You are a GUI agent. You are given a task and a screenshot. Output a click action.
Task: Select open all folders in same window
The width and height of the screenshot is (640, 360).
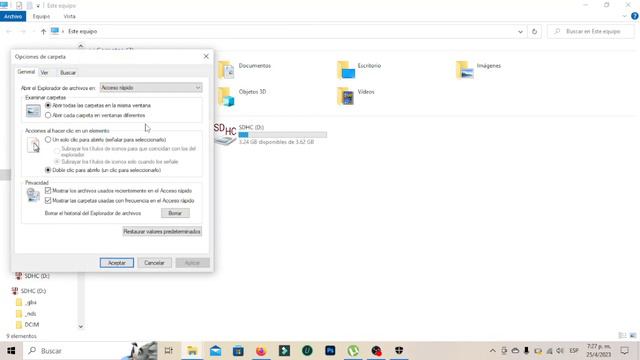click(48, 105)
